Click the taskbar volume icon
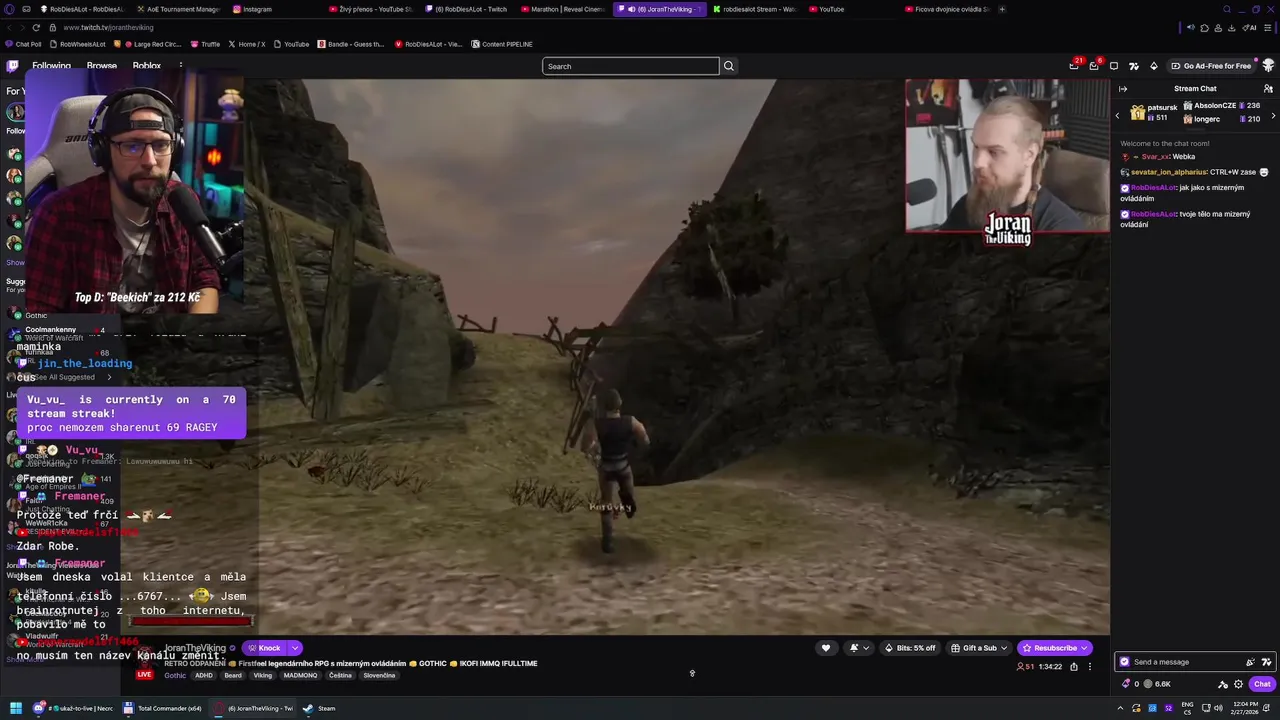Viewport: 1280px width, 720px height. click(1217, 708)
